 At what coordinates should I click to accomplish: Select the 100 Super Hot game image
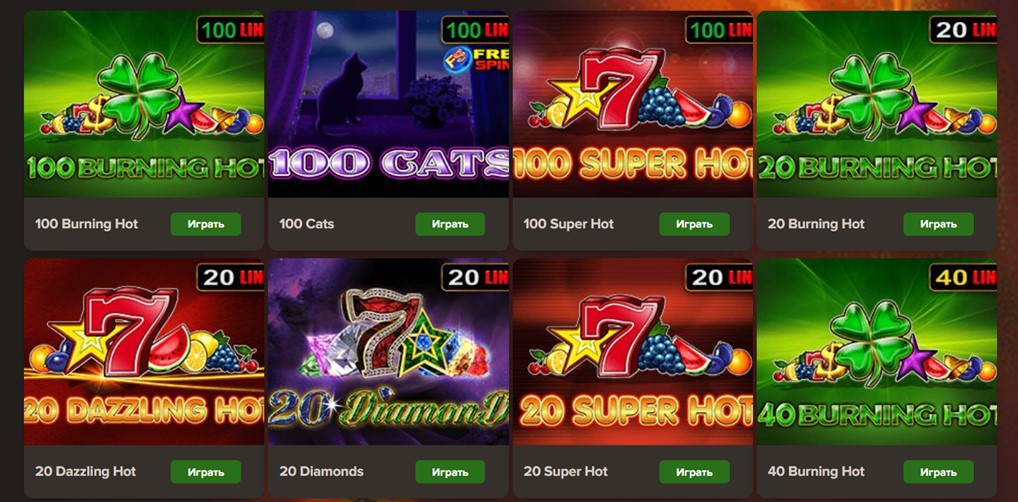pyautogui.click(x=632, y=104)
